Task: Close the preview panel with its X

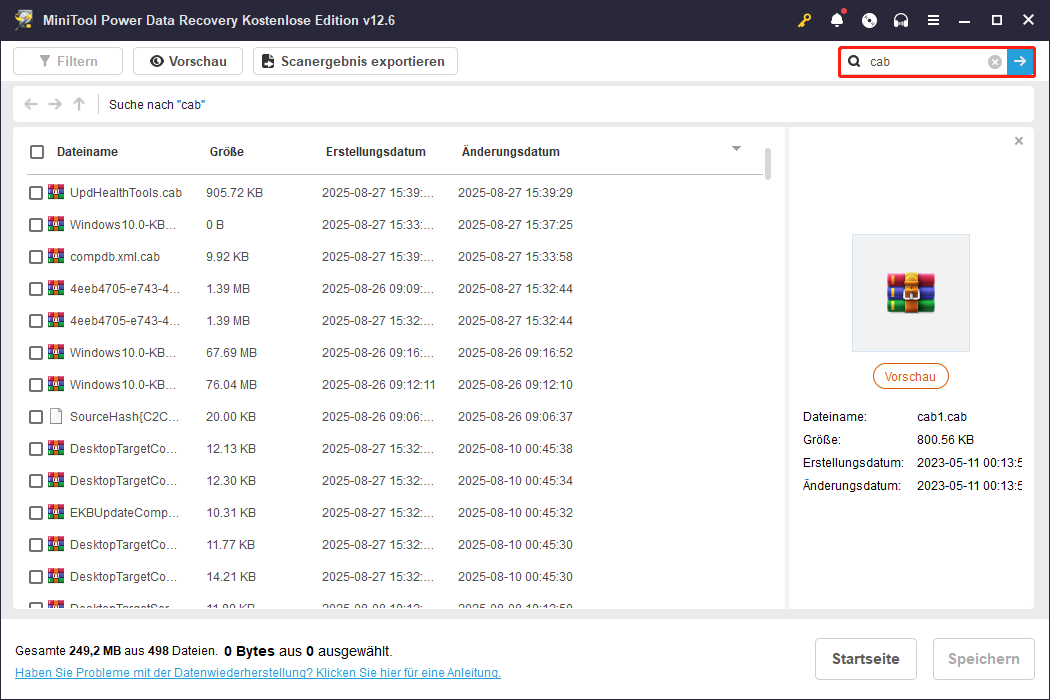Action: click(1019, 141)
